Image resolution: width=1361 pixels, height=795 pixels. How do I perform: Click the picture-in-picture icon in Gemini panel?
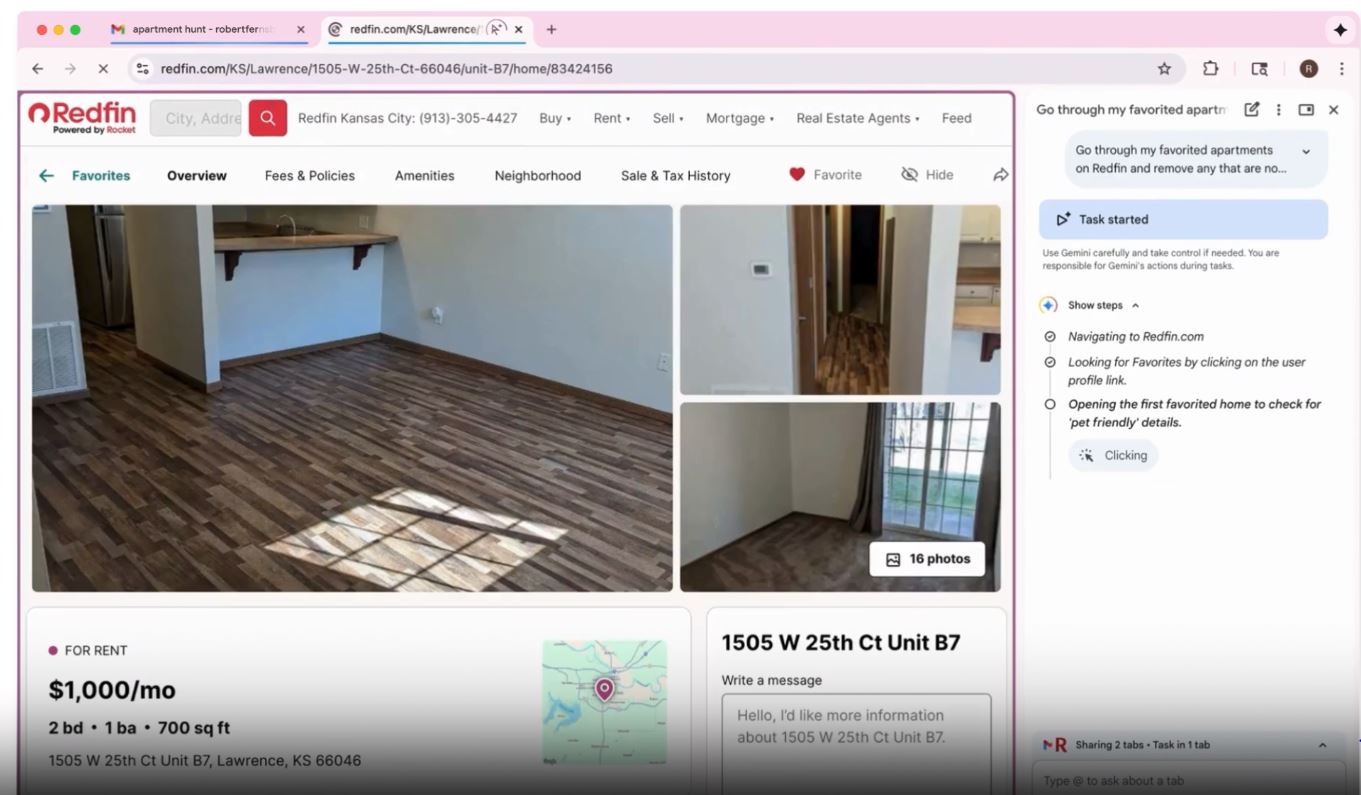pos(1305,110)
